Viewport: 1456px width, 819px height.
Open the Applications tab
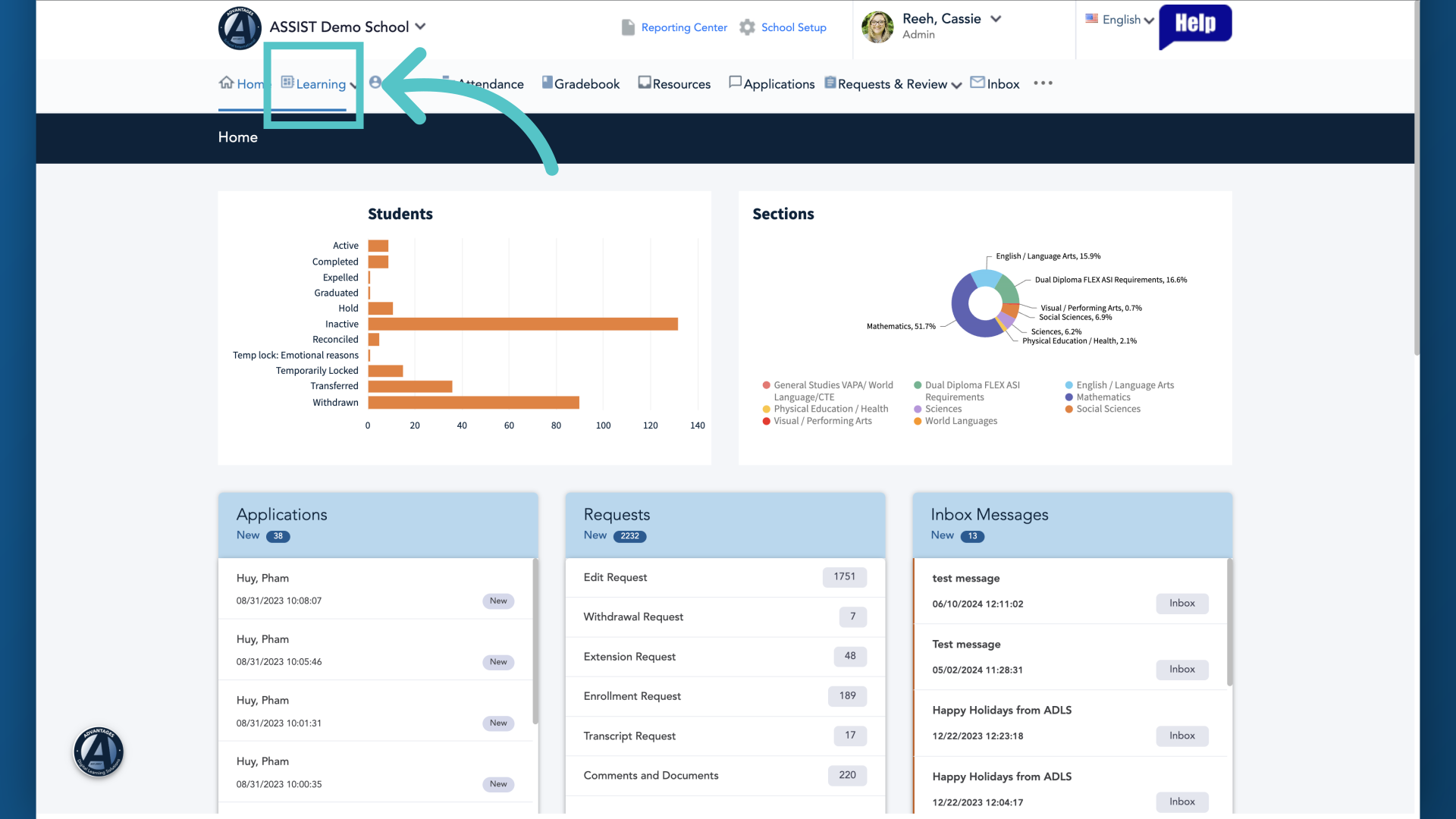[x=772, y=84]
